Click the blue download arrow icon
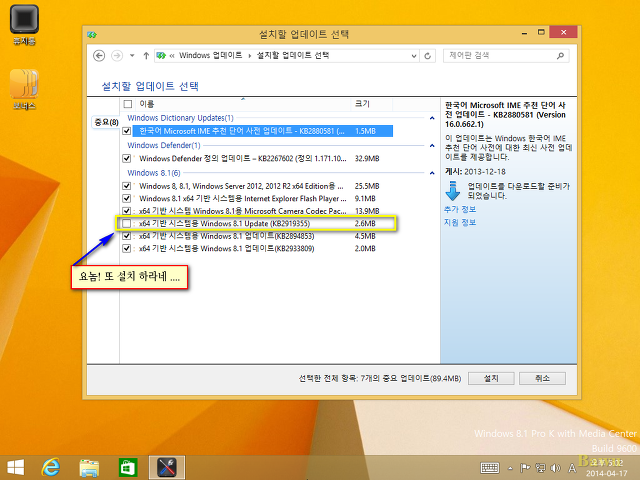640x480 pixels. (x=453, y=191)
